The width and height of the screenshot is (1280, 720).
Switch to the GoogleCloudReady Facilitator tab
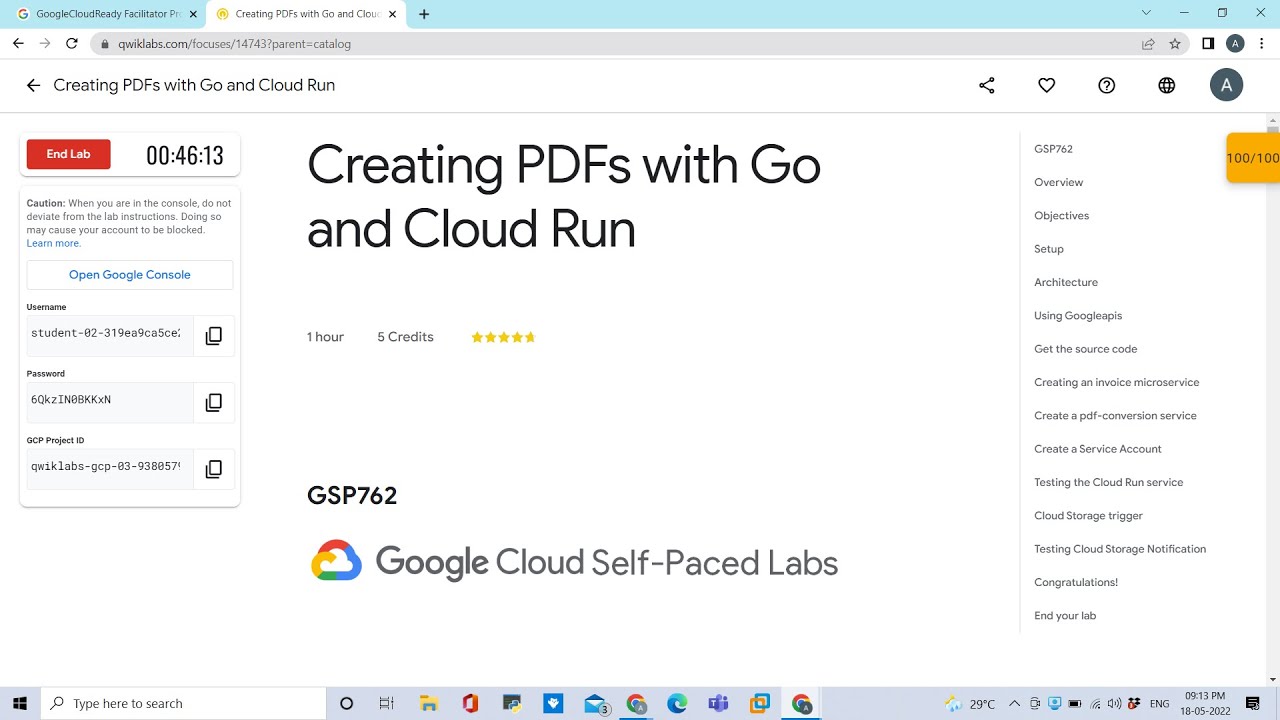click(x=105, y=14)
